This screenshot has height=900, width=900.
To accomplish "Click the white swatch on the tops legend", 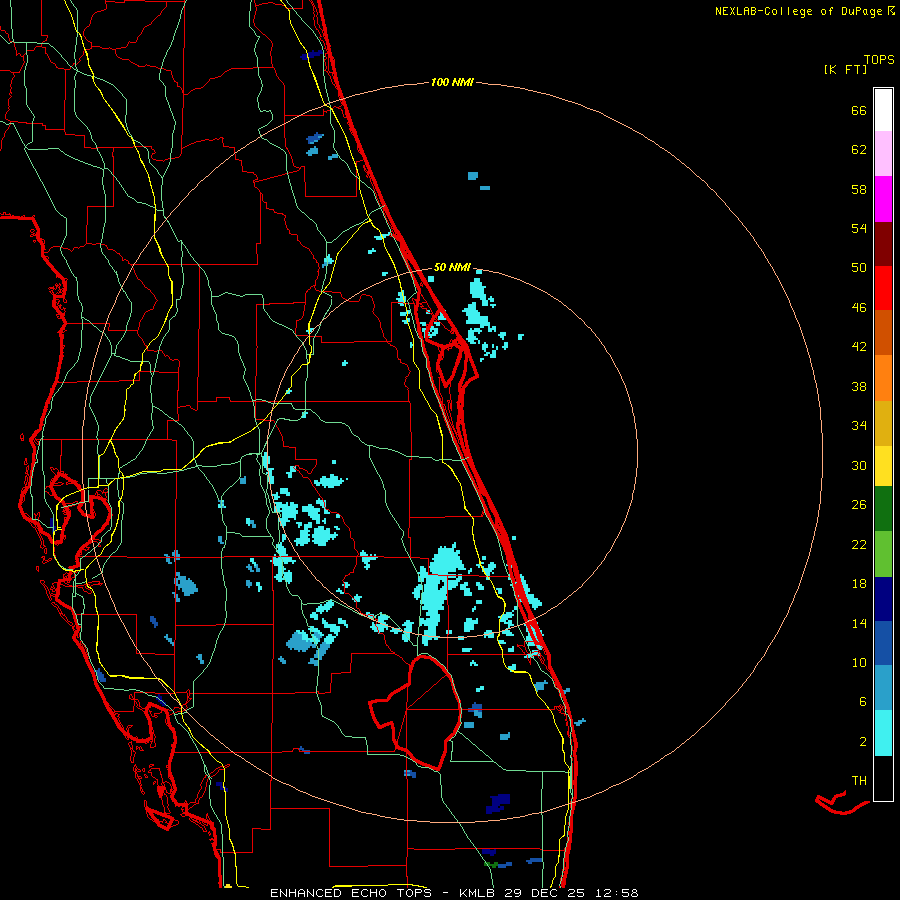I will (883, 110).
